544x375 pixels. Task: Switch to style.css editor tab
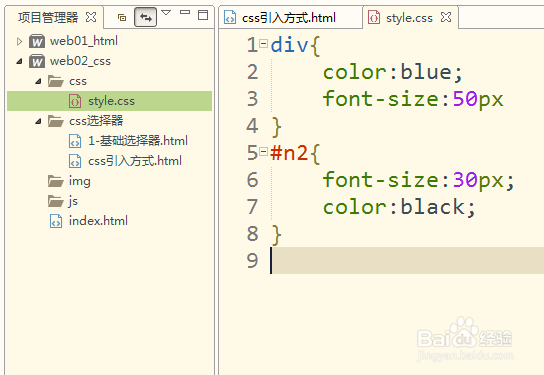pyautogui.click(x=409, y=18)
